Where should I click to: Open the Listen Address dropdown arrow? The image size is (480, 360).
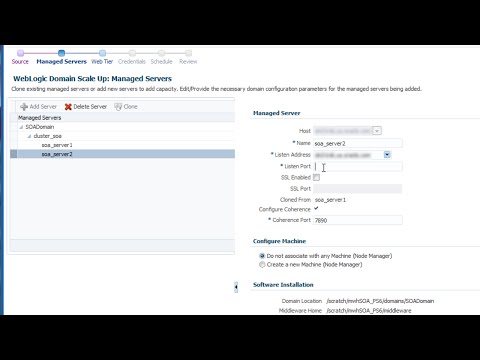[387, 154]
